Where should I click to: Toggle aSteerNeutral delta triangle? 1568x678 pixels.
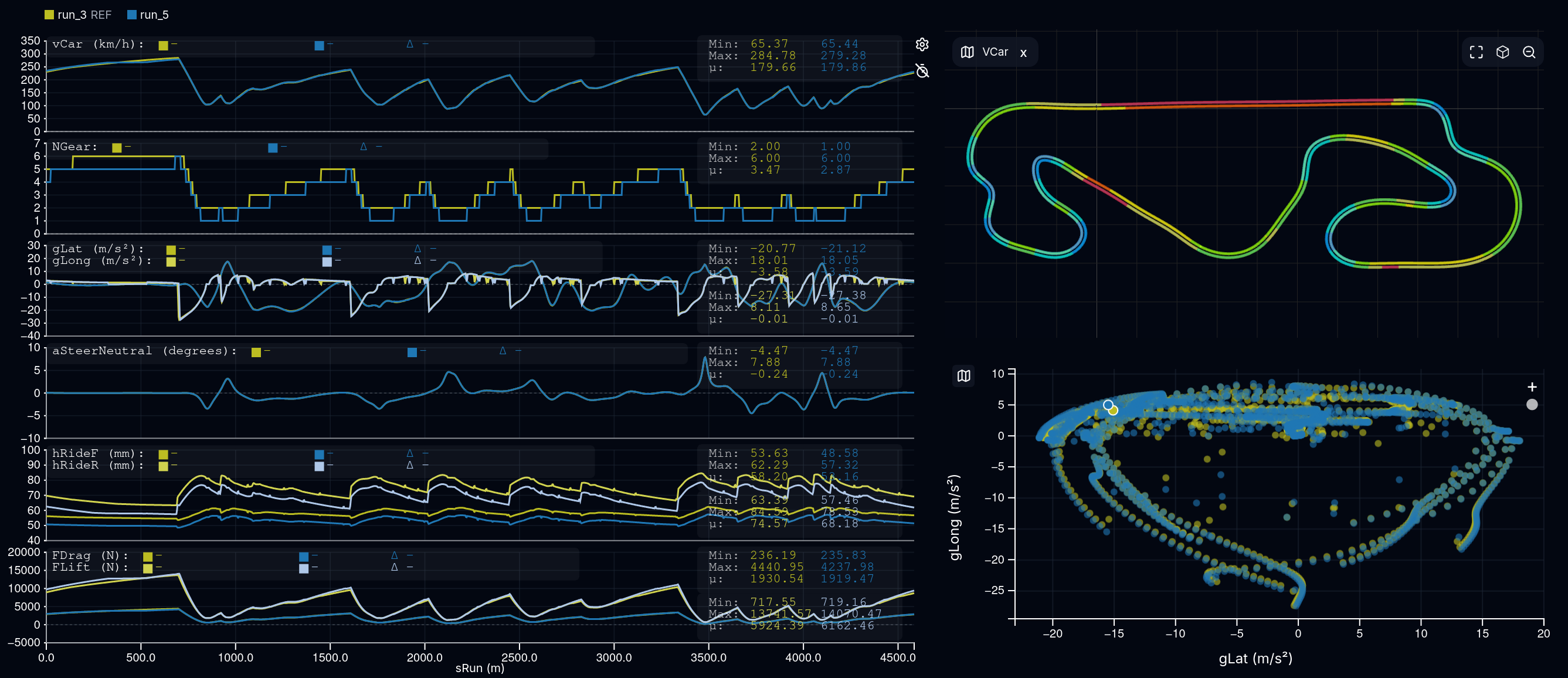click(503, 351)
